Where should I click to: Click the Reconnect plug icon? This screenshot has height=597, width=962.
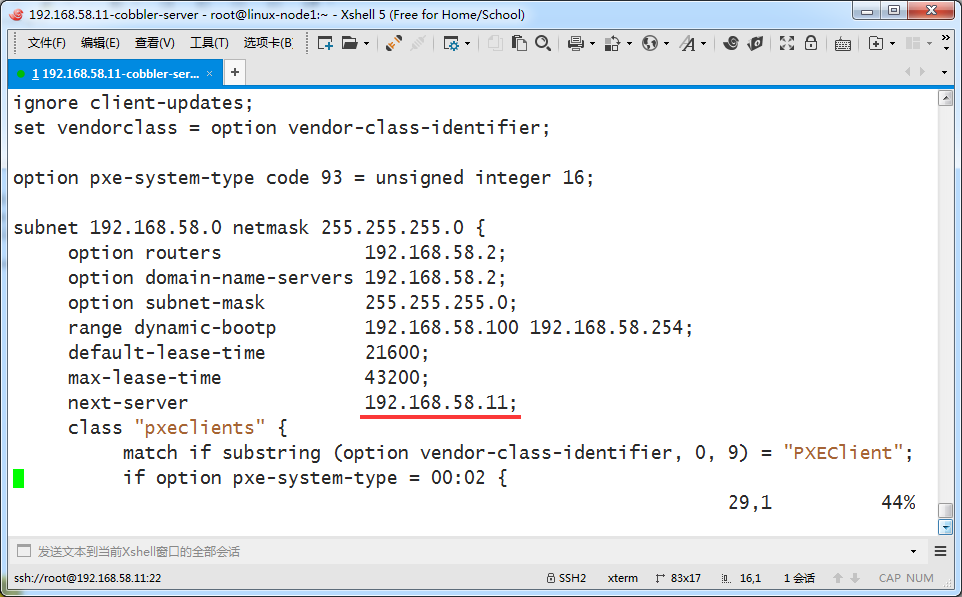tap(393, 43)
